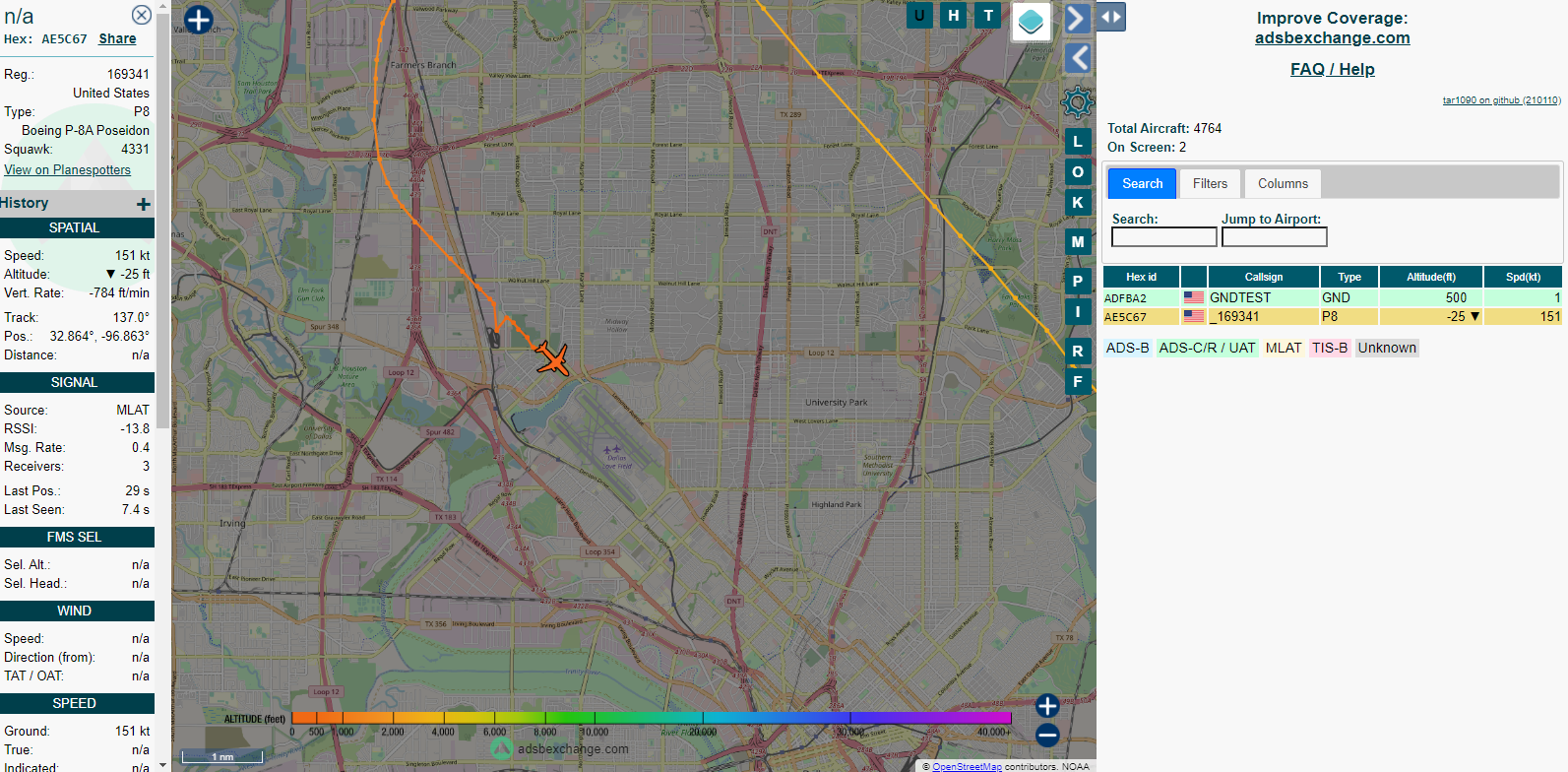Viewport: 1568px width, 772px height.
Task: Sort table by Hex id column
Action: click(1141, 277)
